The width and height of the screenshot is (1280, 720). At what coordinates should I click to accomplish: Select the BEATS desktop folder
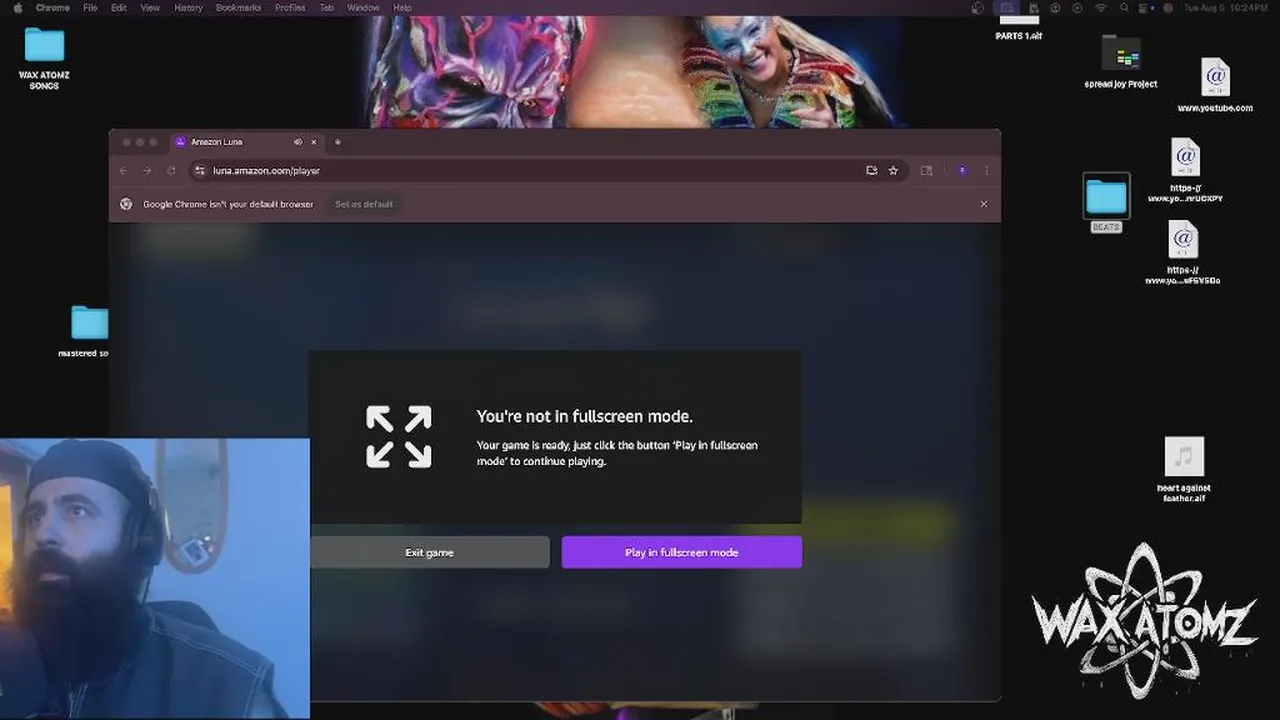[1106, 203]
